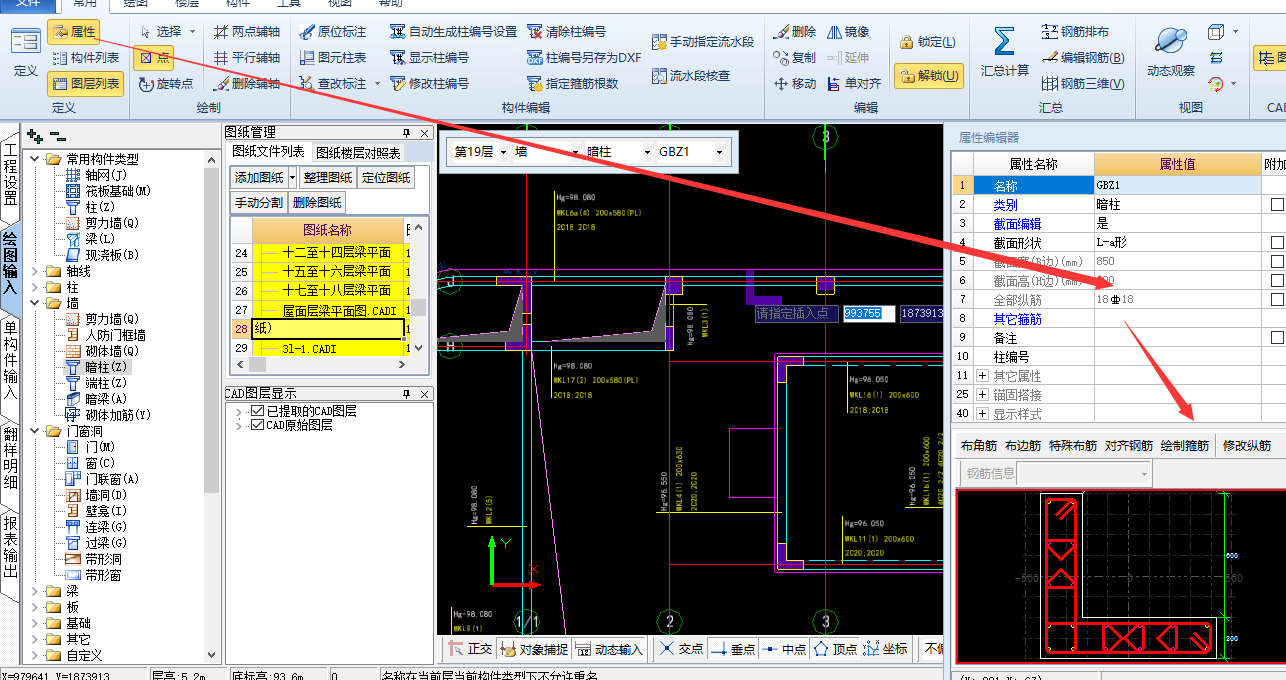The image size is (1286, 680).
Task: Click 钢筋三维(V) rebar 3D
Action: point(1082,84)
